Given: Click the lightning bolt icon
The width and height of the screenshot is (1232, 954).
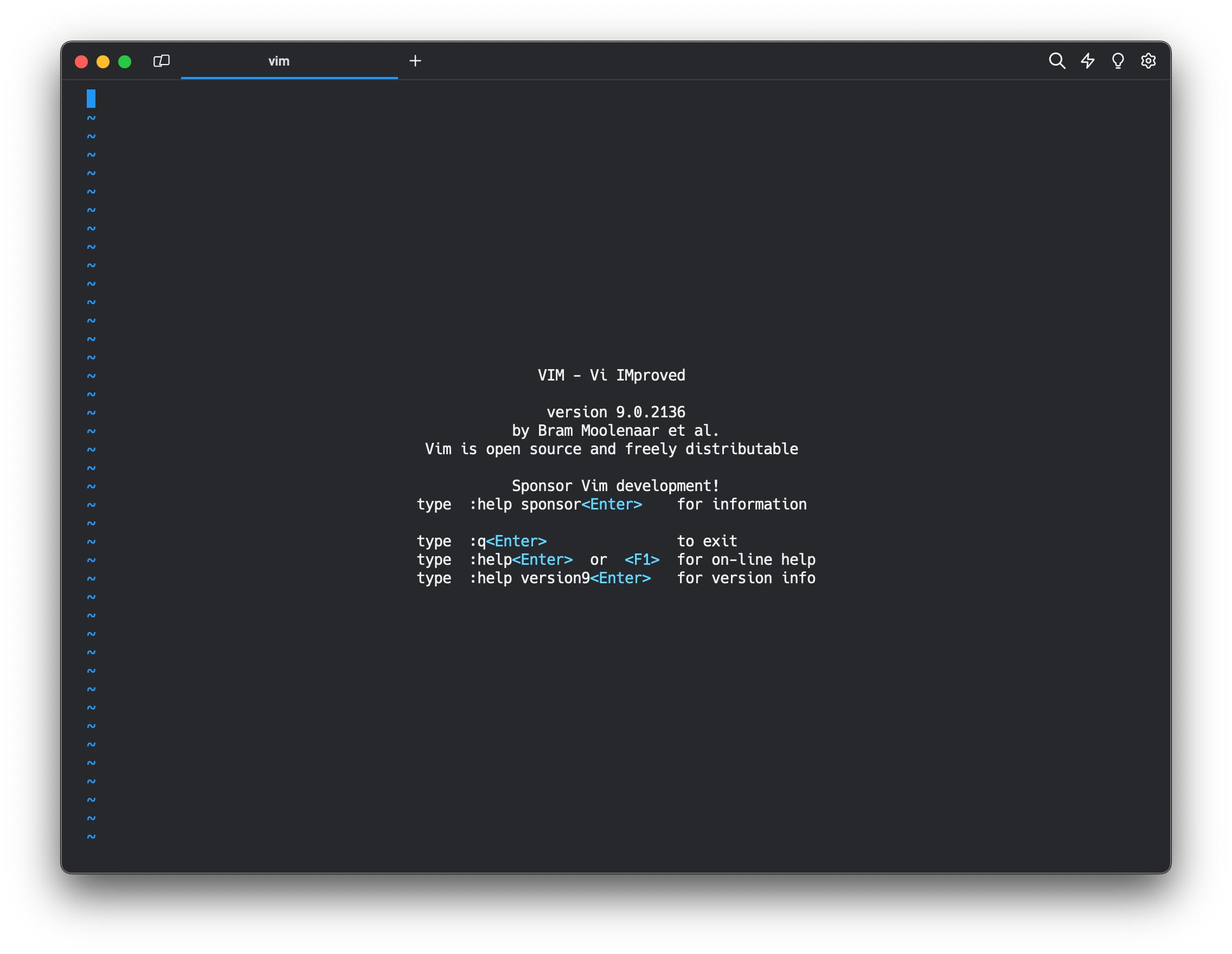Looking at the screenshot, I should [x=1088, y=61].
